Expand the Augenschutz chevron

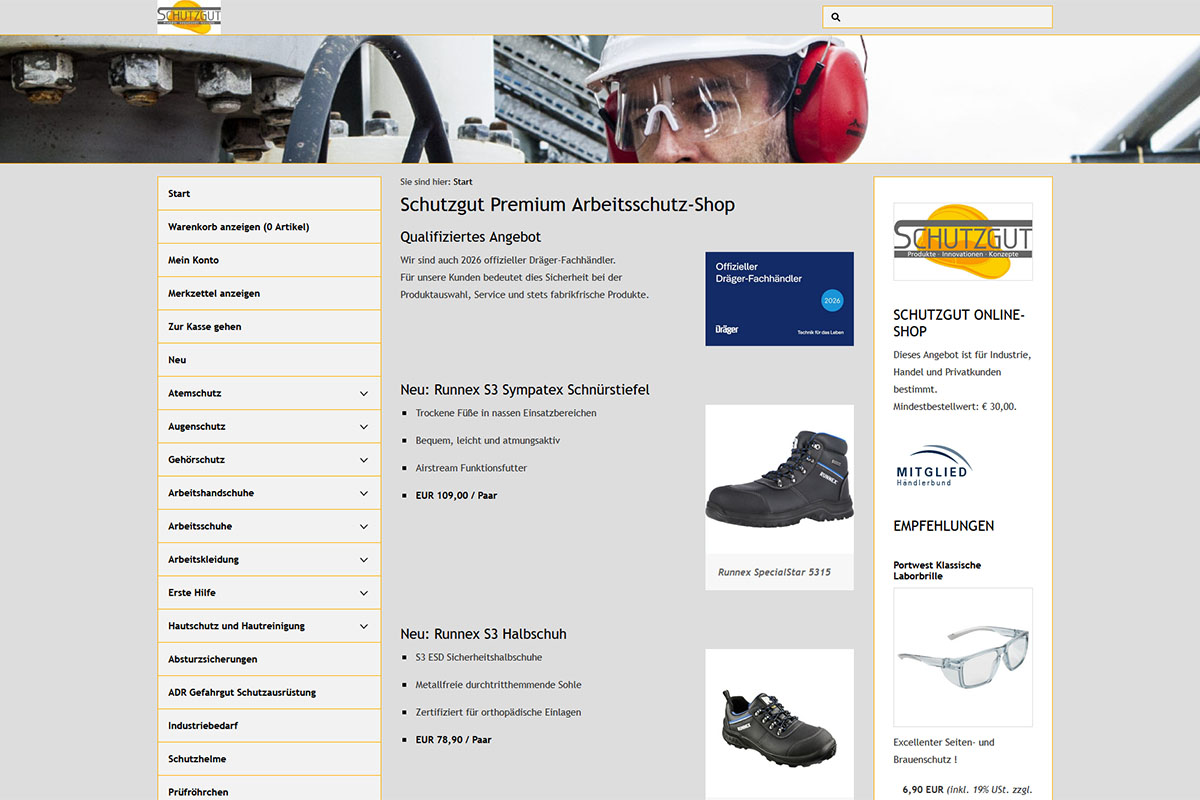tap(364, 426)
